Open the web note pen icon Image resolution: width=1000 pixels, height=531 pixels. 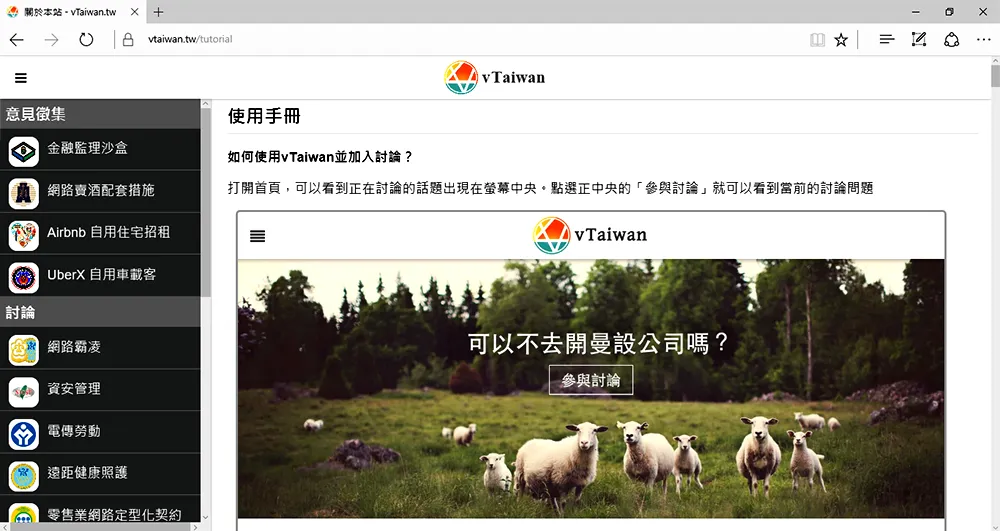pyautogui.click(x=918, y=40)
